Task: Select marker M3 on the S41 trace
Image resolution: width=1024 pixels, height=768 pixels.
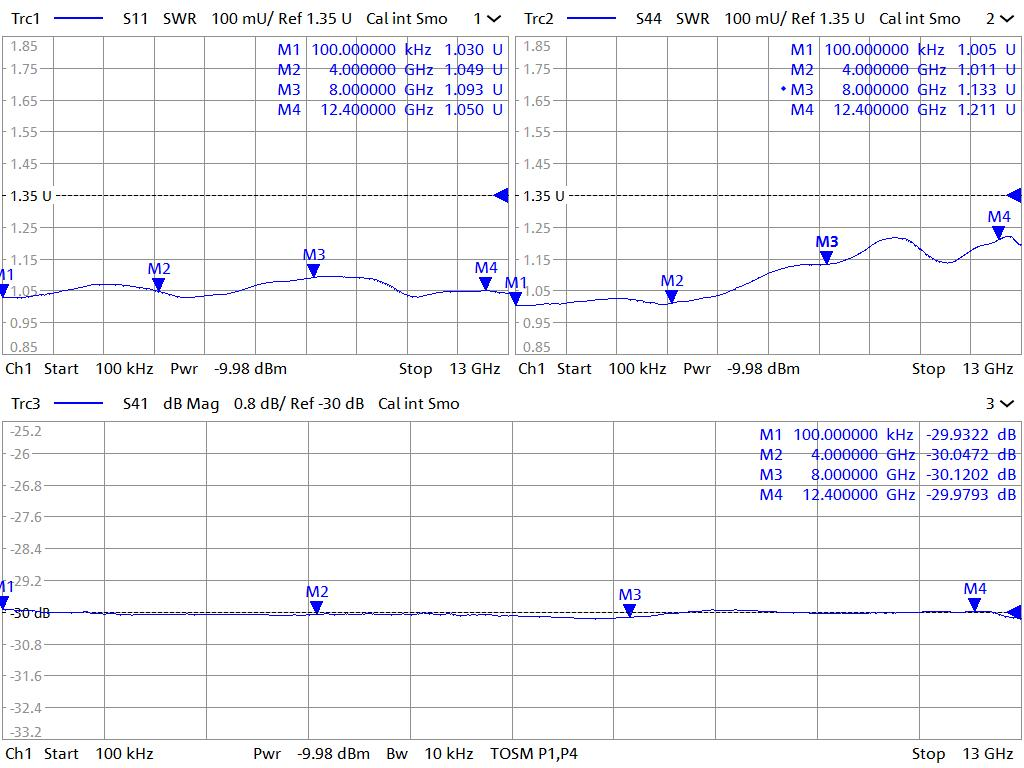Action: pos(629,609)
